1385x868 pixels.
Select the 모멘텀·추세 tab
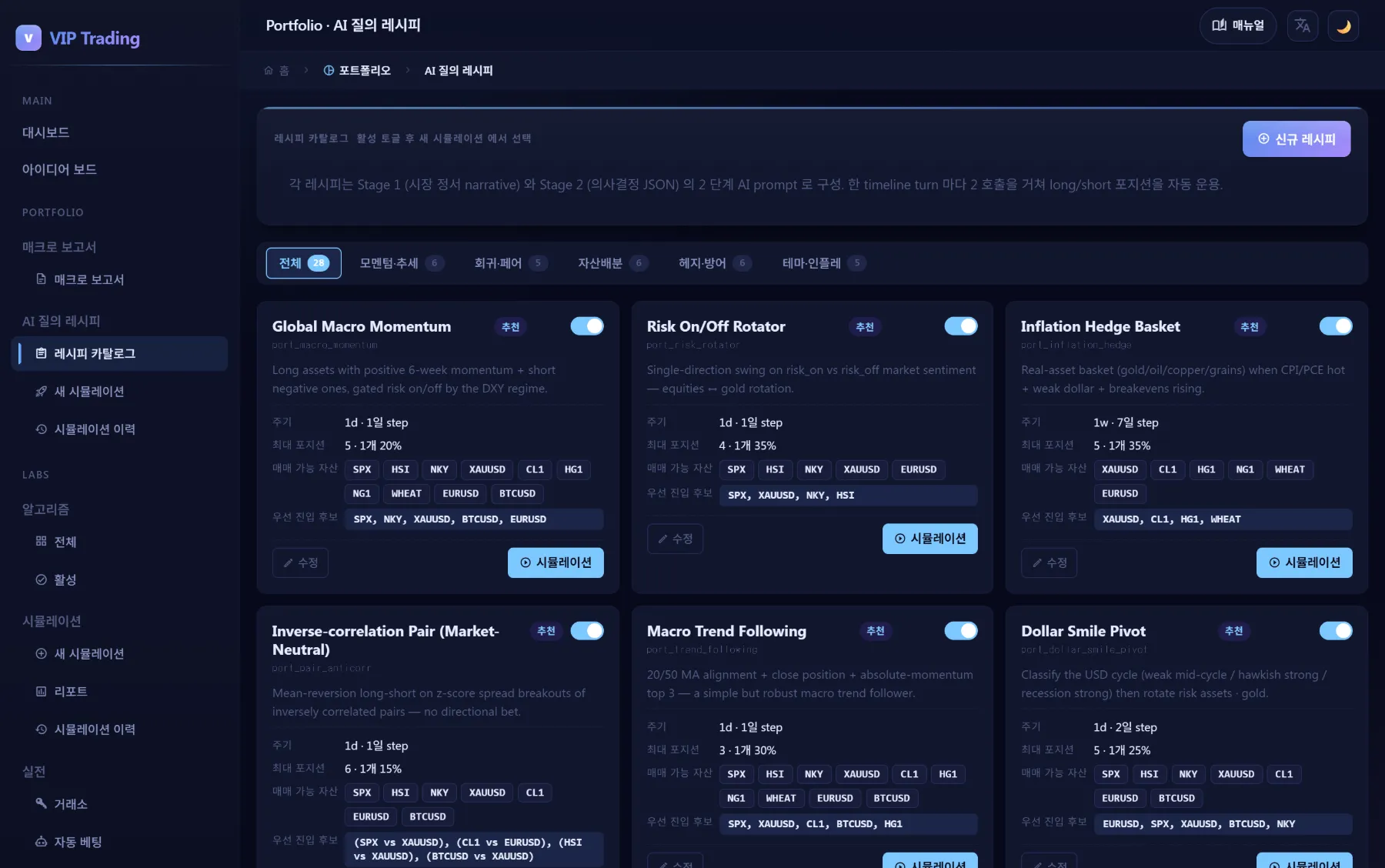coord(402,263)
